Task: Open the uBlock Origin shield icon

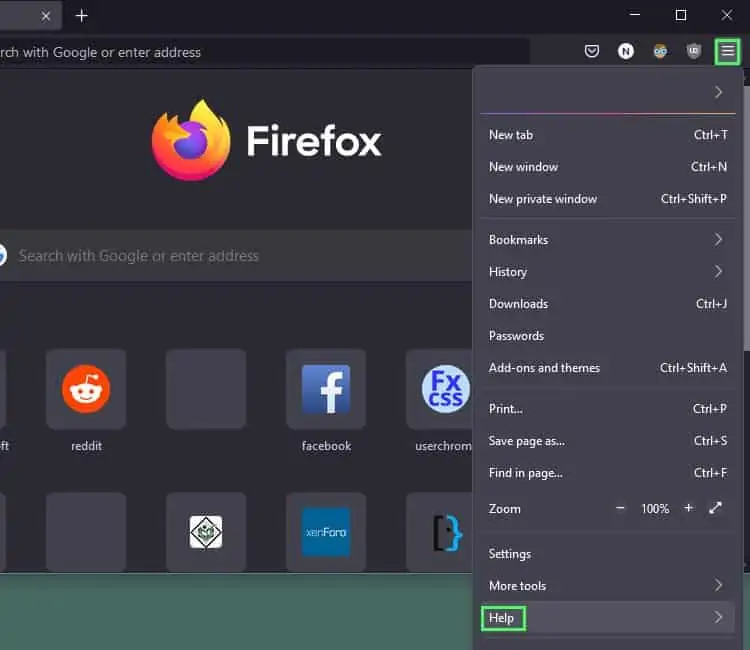Action: (x=694, y=51)
